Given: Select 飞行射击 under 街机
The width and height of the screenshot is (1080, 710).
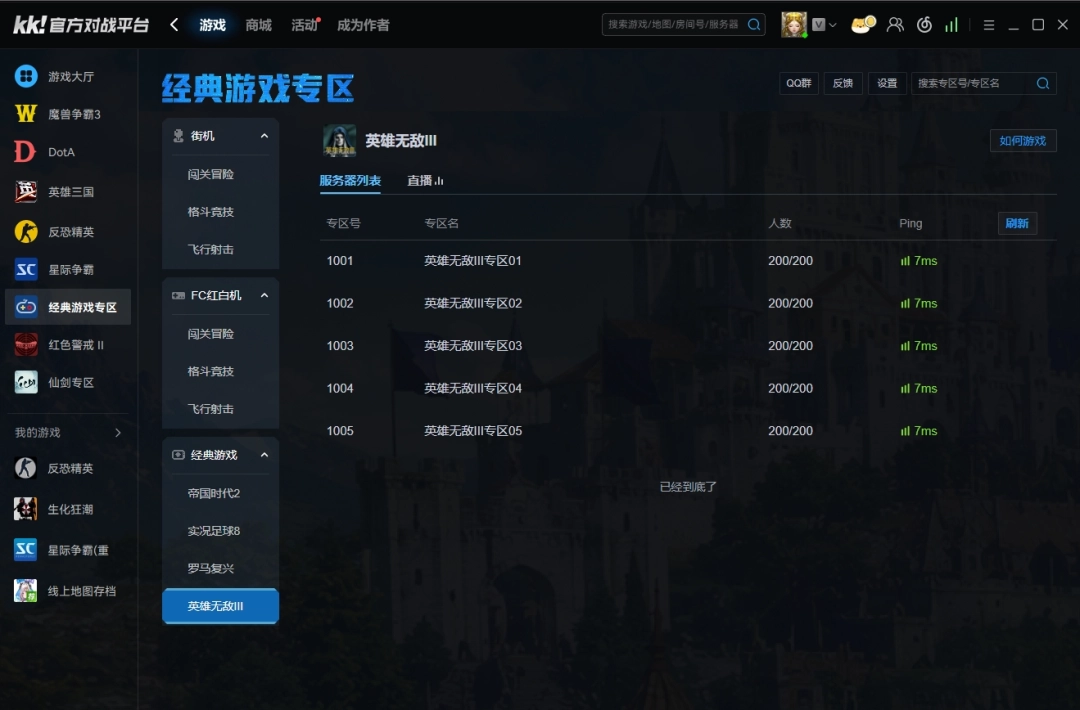Looking at the screenshot, I should (211, 249).
